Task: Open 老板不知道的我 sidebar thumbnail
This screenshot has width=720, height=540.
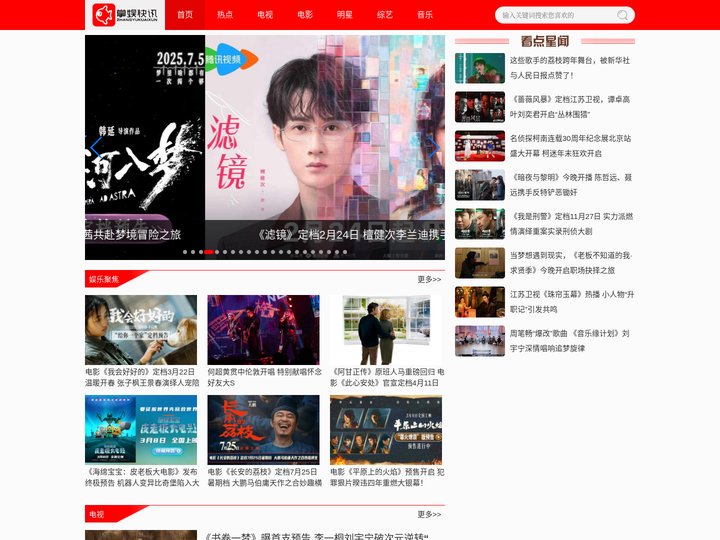Action: (480, 263)
